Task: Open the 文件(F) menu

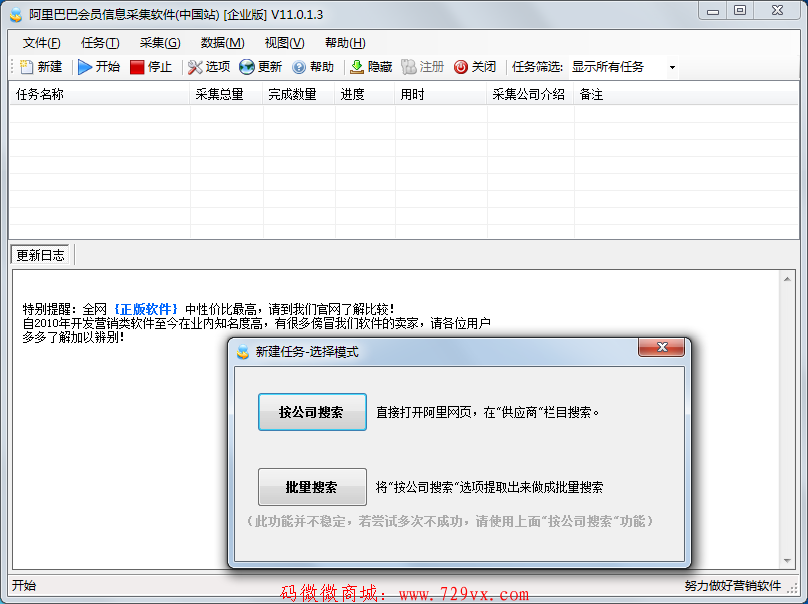Action: pyautogui.click(x=41, y=43)
